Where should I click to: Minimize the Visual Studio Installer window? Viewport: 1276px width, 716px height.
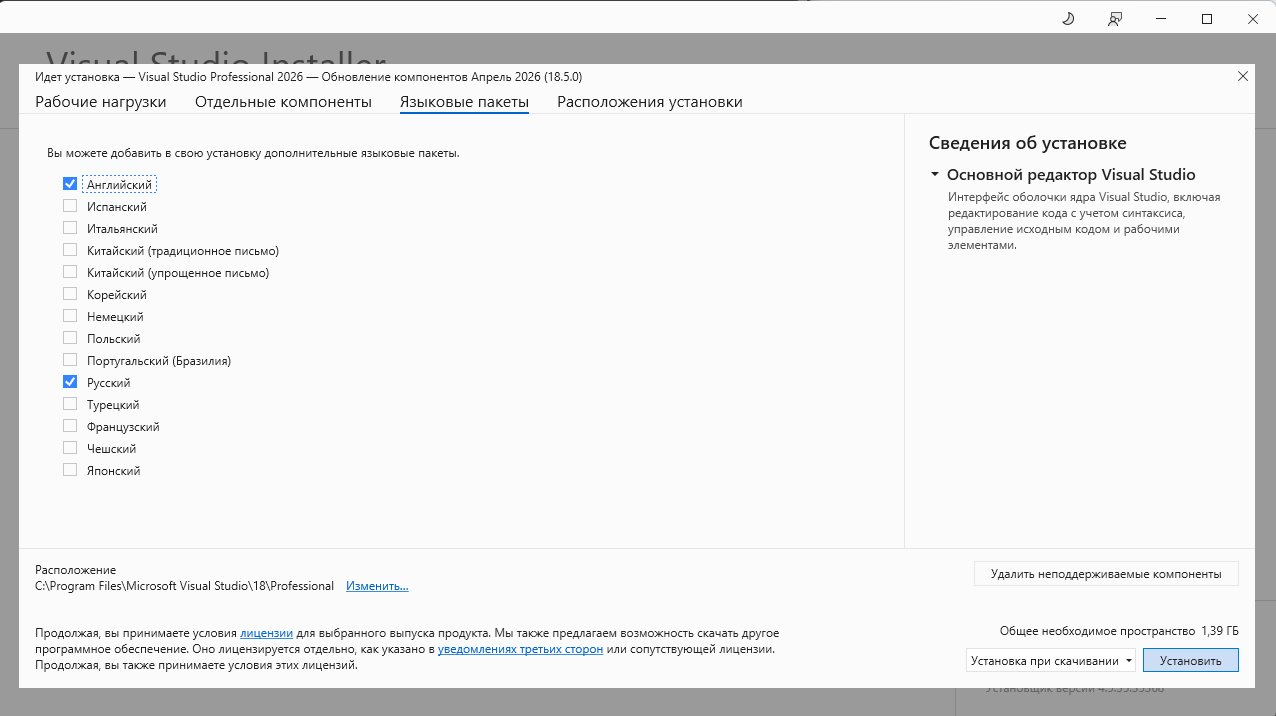click(1161, 18)
